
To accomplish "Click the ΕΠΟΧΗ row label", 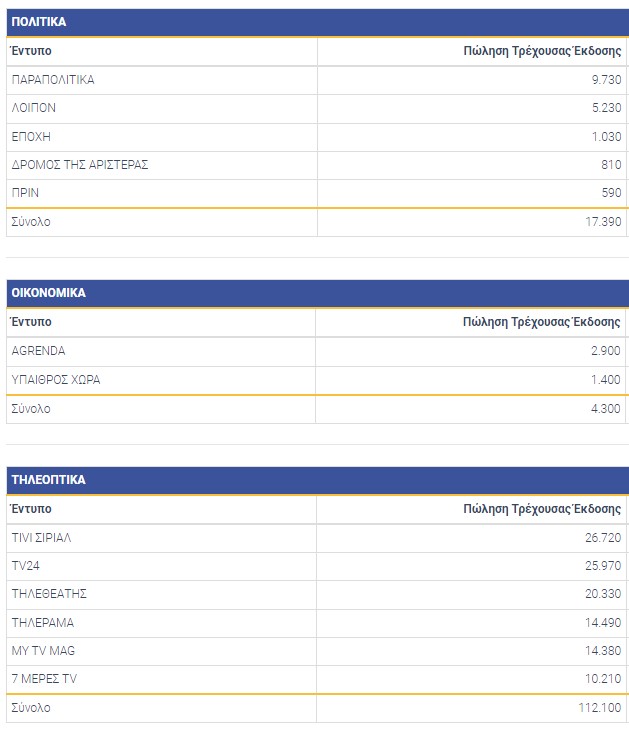I will click(x=31, y=136).
